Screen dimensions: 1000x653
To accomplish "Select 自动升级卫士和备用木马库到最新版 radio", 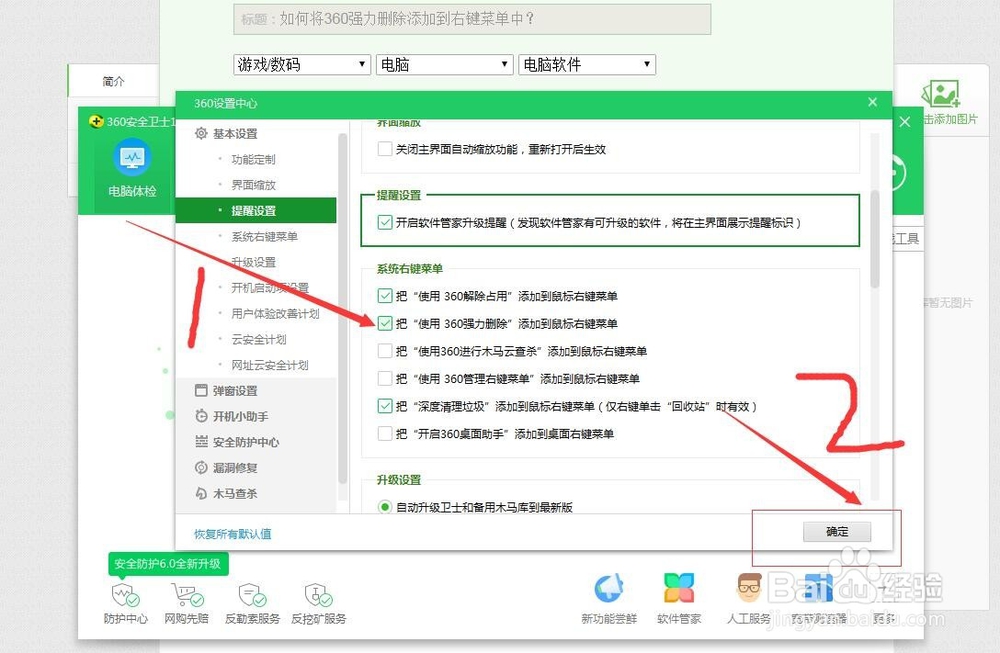I will point(385,507).
